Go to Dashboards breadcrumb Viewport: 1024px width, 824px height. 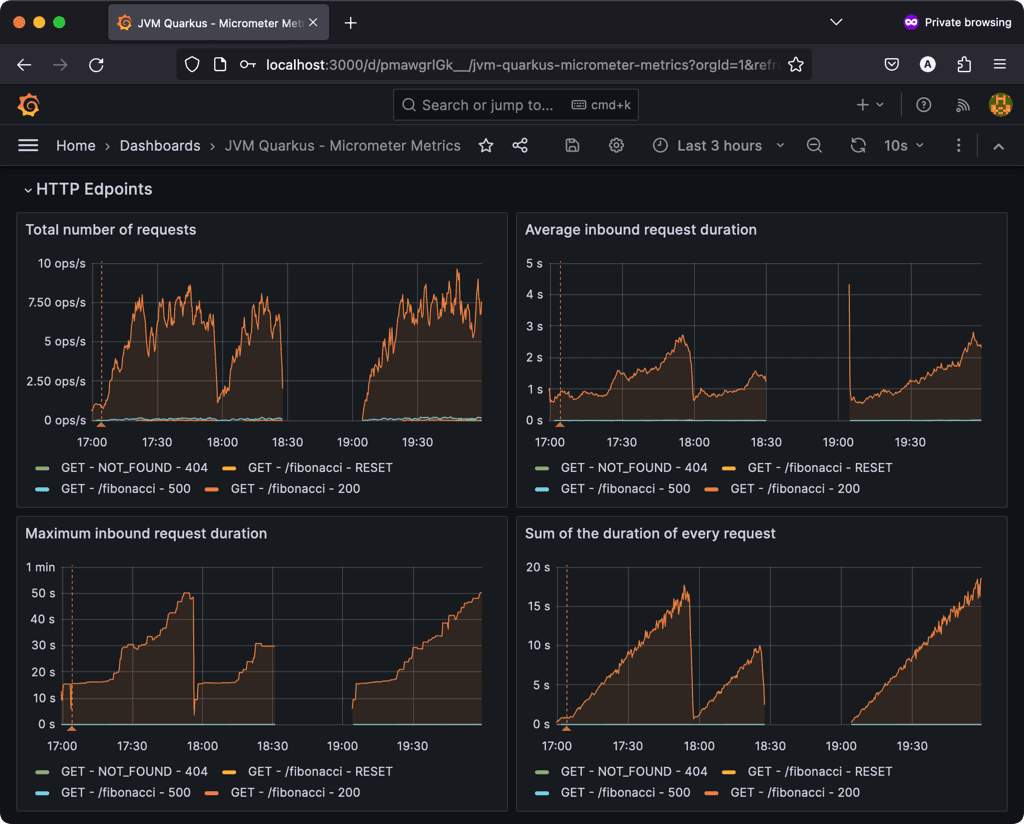click(160, 146)
